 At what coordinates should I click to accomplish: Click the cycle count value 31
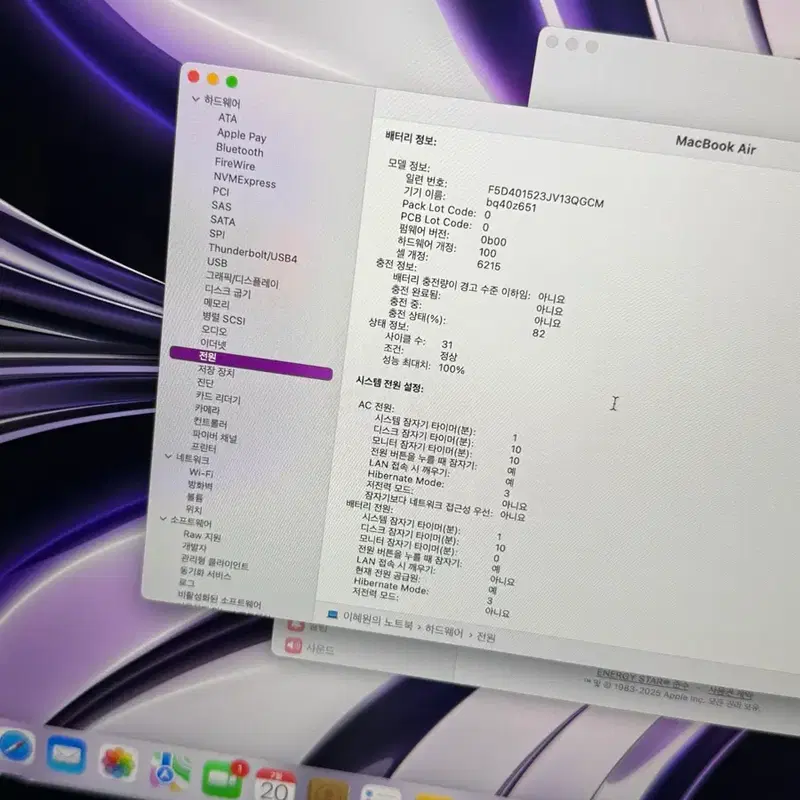tap(447, 344)
